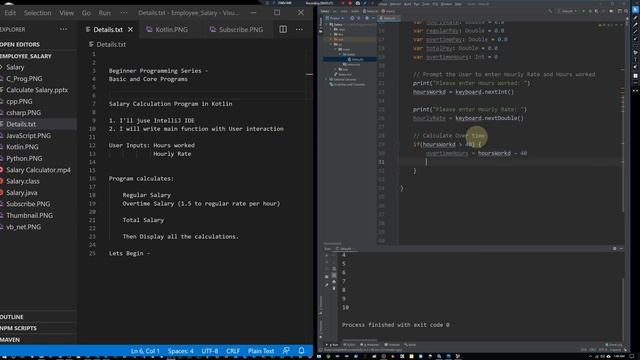Image resolution: width=640 pixels, height=360 pixels.
Task: Select language mode Plain Text
Action: (x=261, y=351)
